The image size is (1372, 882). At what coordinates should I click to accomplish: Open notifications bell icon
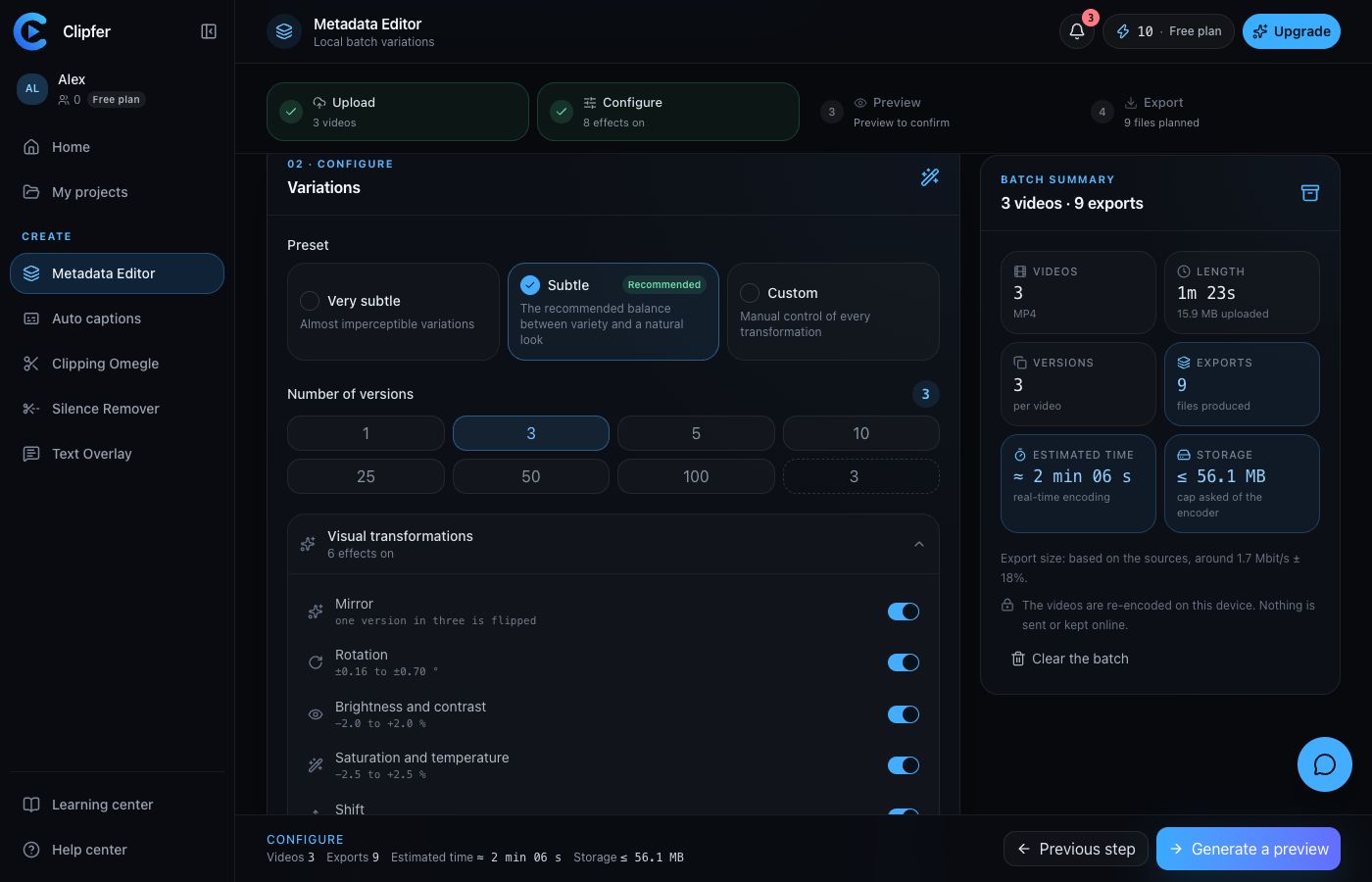[1076, 31]
